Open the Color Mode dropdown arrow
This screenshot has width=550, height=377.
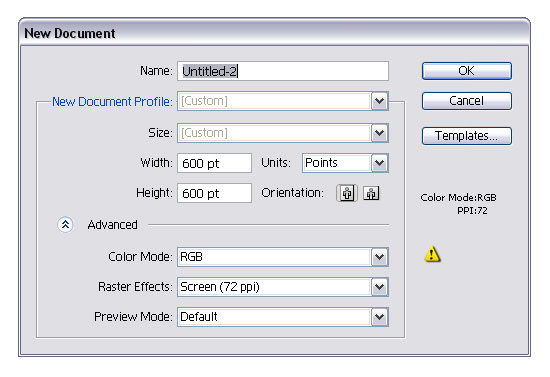coord(380,257)
